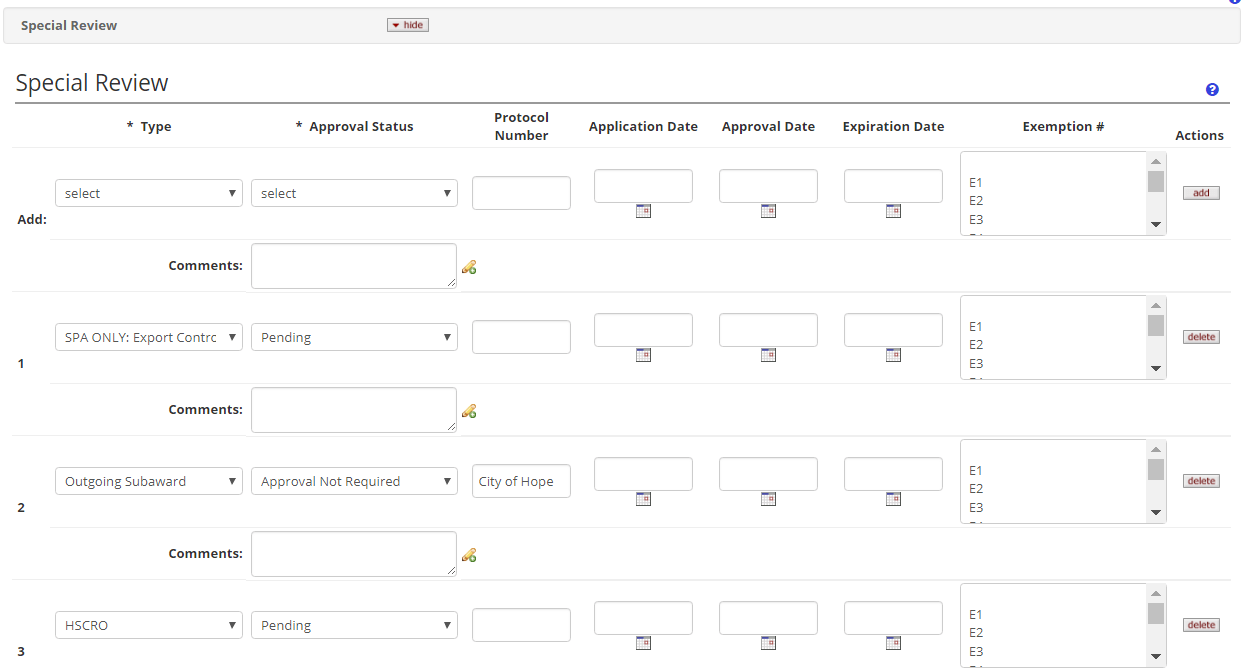Open Expiration Date calendar for SPA ONLY row
Image resolution: width=1255 pixels, height=670 pixels.
893,355
